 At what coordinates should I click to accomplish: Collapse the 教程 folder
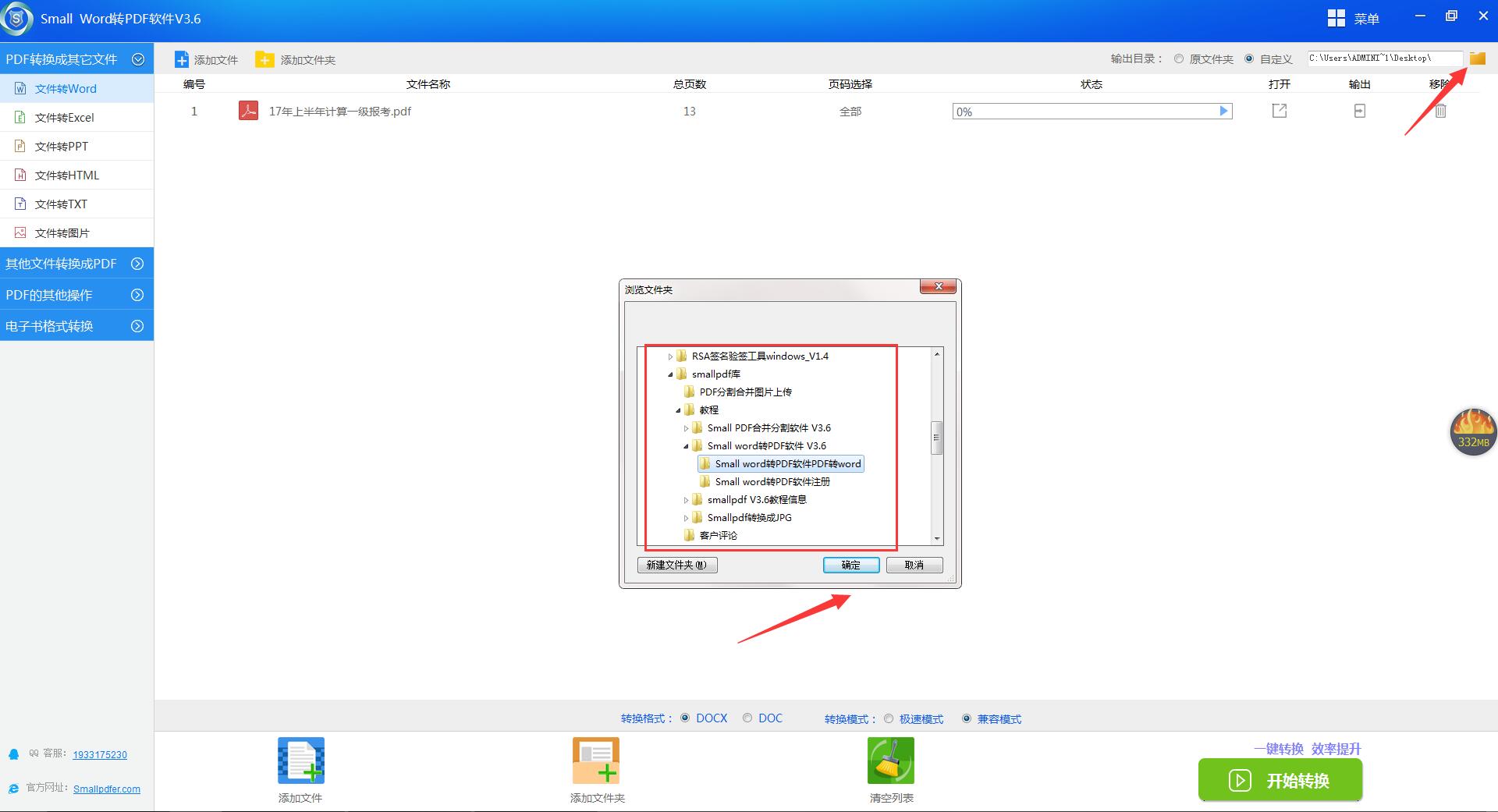(x=678, y=410)
